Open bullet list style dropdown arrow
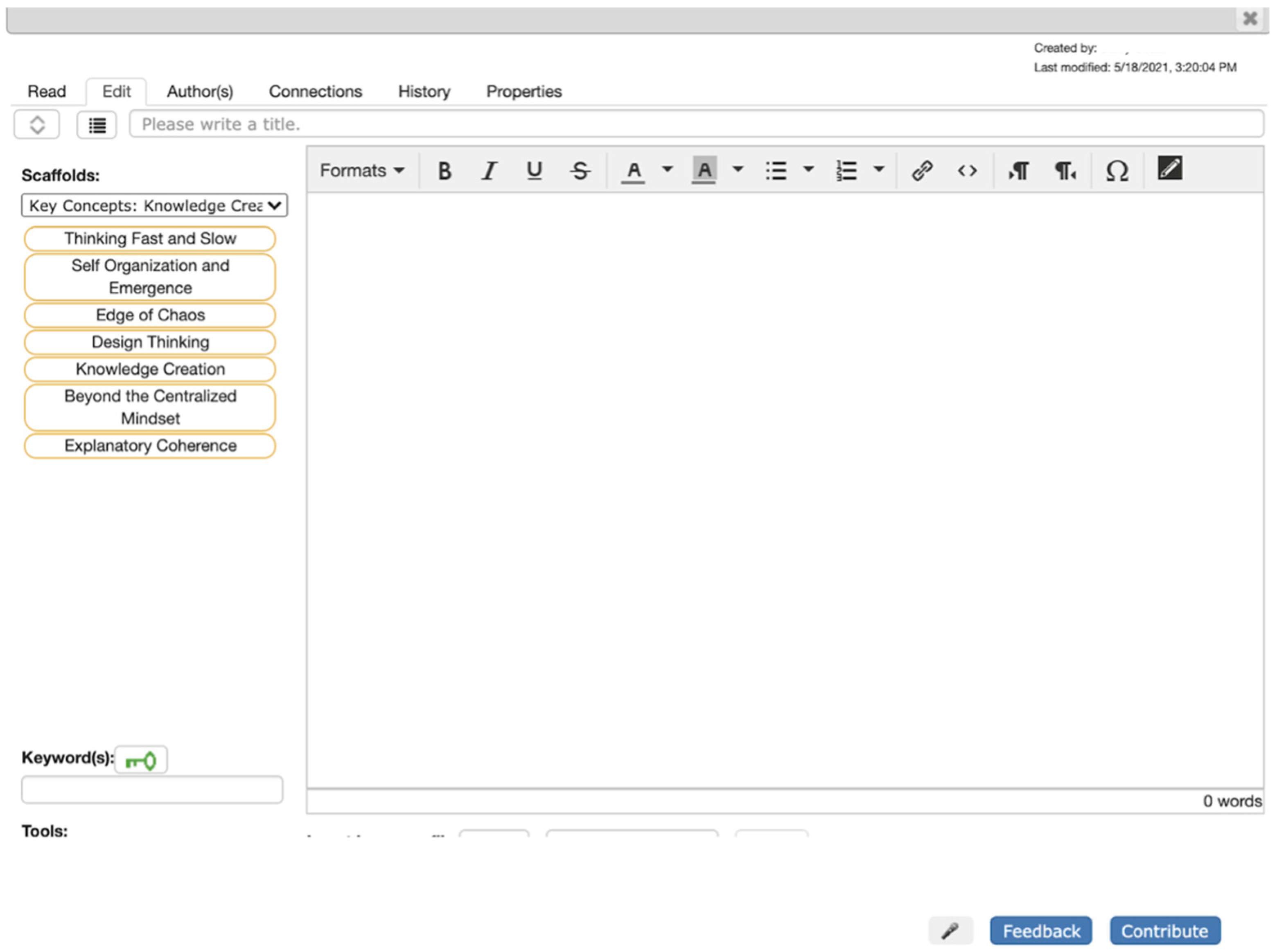 [x=808, y=169]
